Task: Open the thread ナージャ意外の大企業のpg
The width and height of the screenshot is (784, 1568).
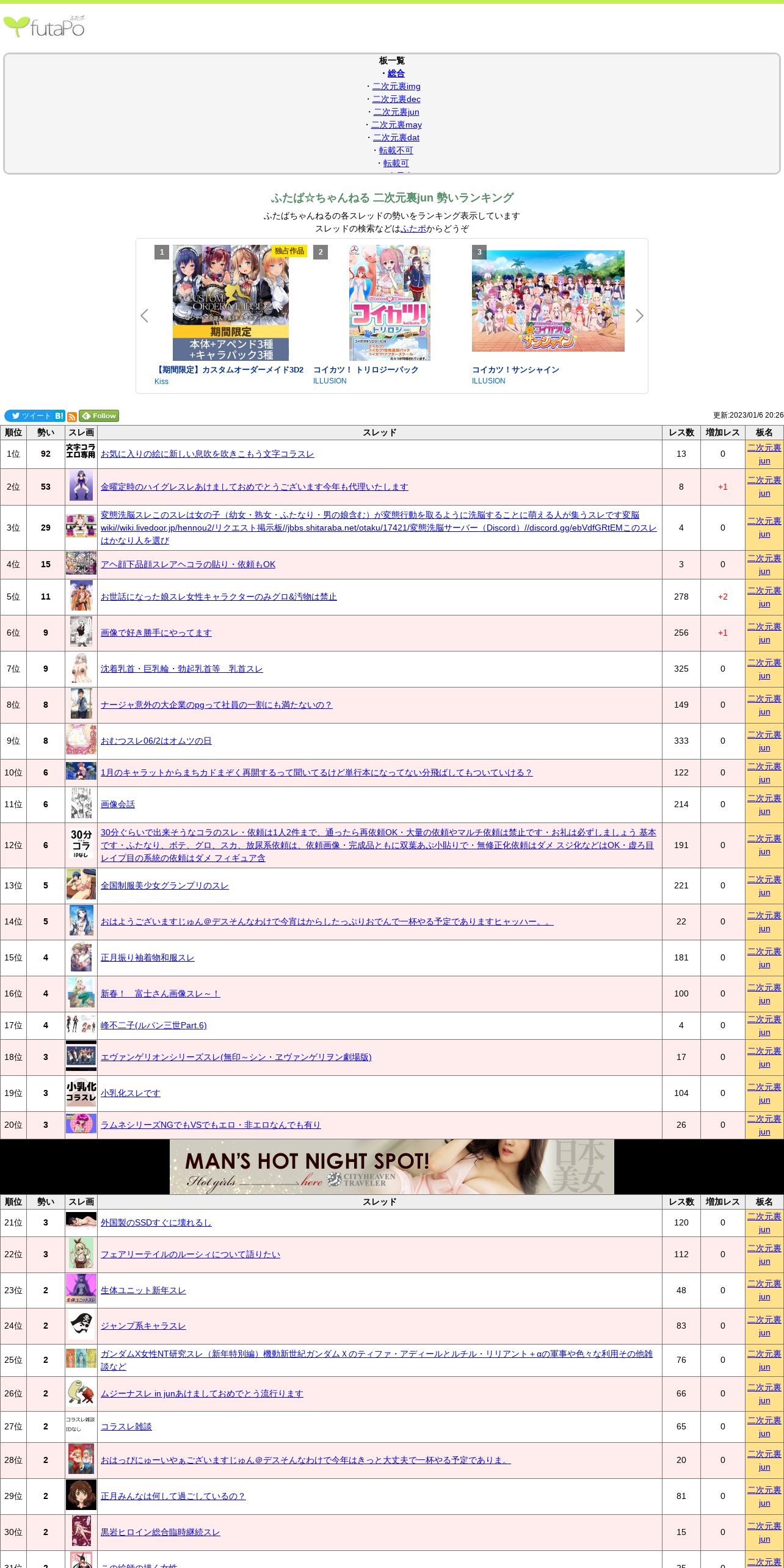Action: (217, 705)
